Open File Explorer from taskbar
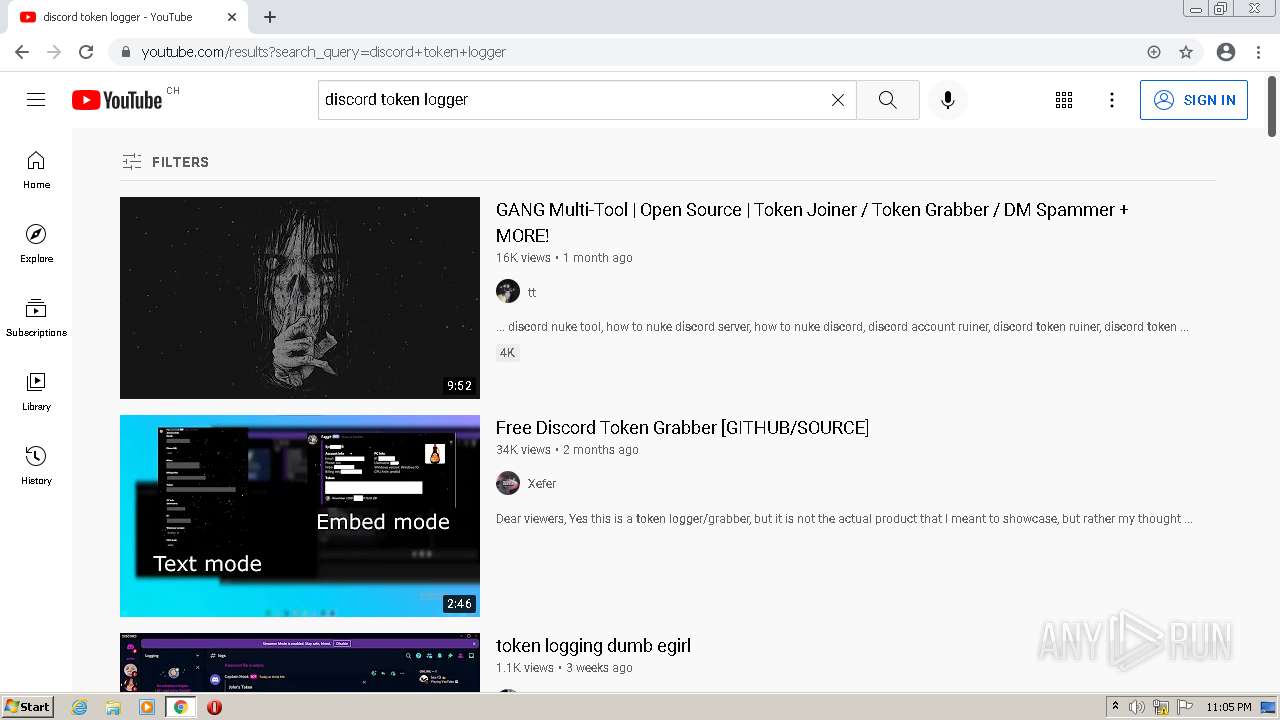 tap(113, 707)
